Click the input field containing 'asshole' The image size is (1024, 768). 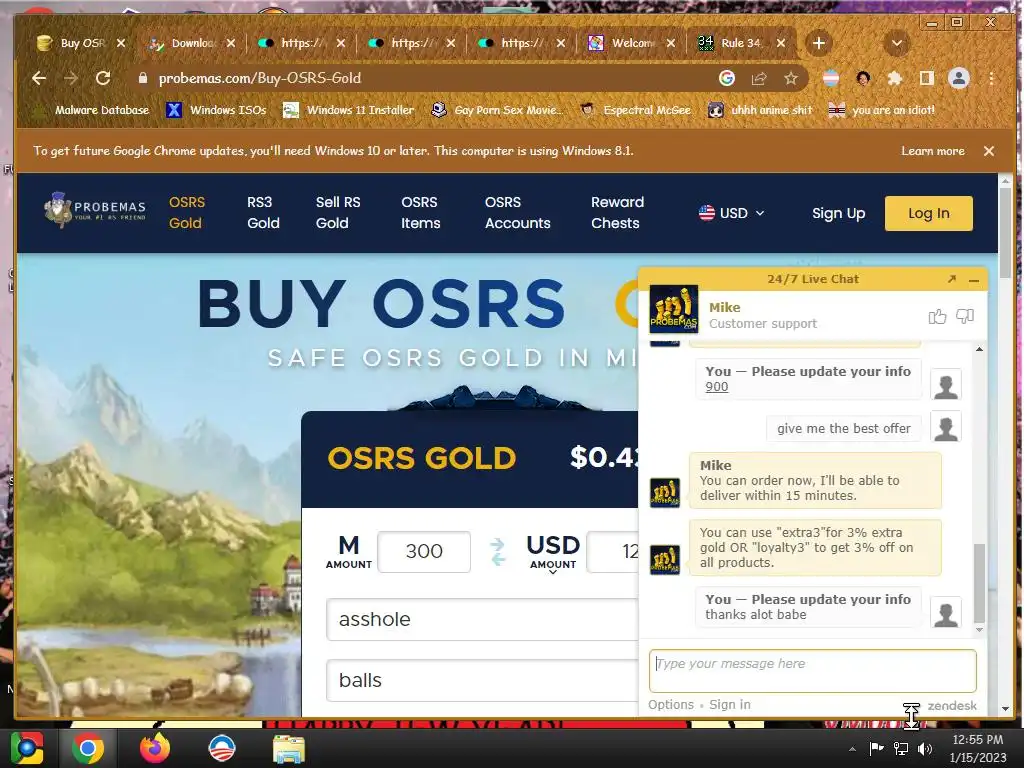pos(482,619)
